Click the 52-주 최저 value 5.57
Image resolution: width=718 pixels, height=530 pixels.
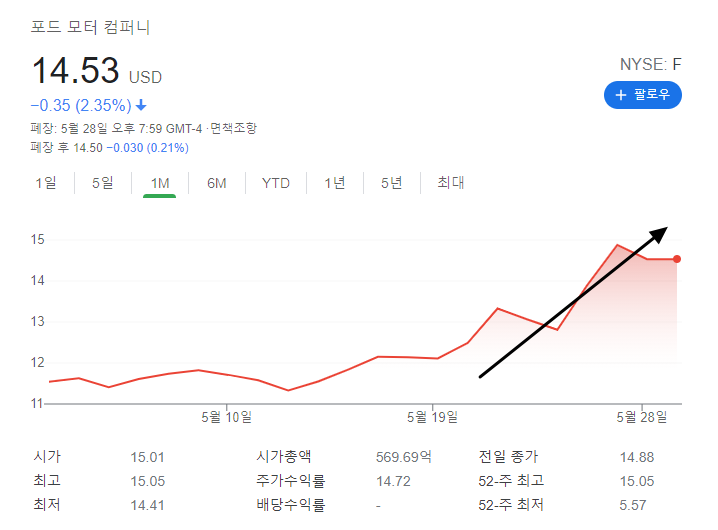click(632, 505)
